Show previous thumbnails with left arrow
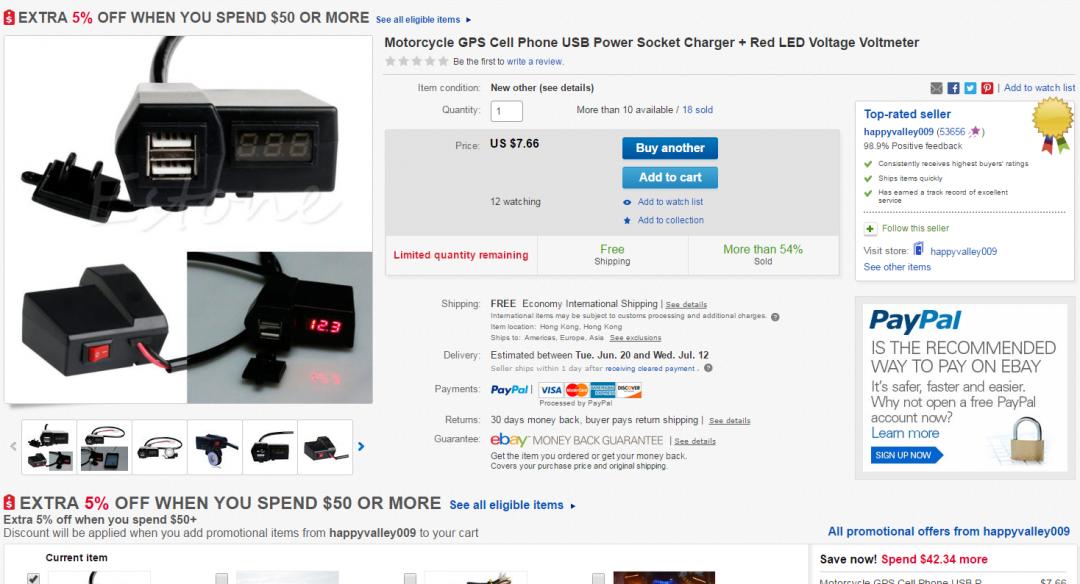 (13, 447)
